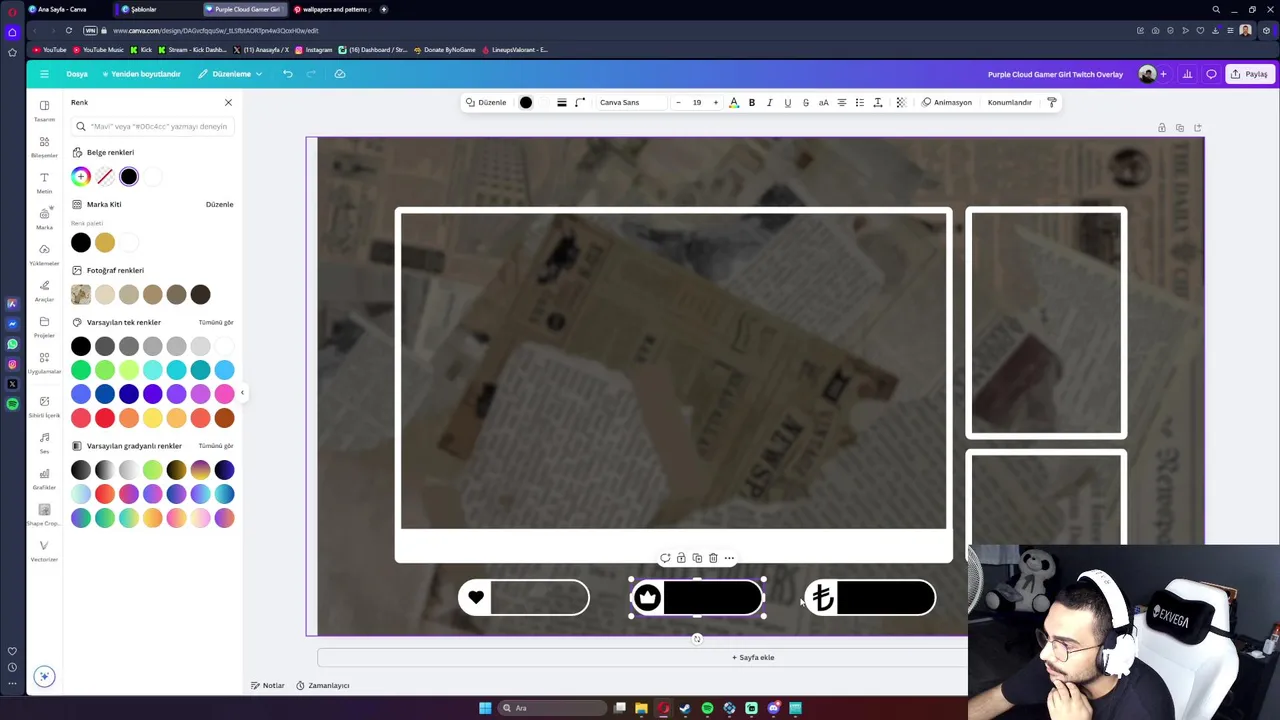Image resolution: width=1280 pixels, height=720 pixels.
Task: Click Animasyon button
Action: (947, 102)
